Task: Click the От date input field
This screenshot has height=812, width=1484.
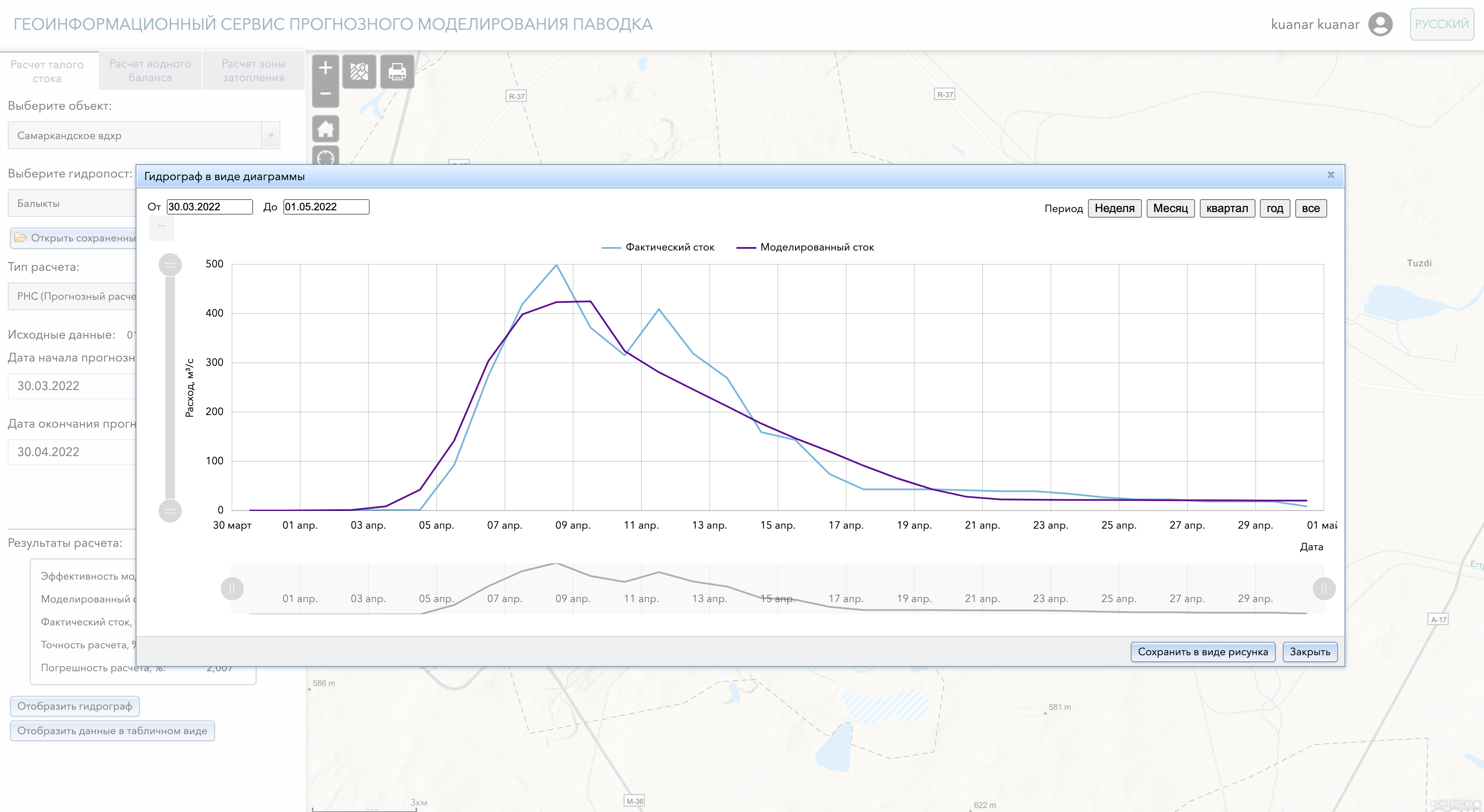Action: pyautogui.click(x=209, y=207)
